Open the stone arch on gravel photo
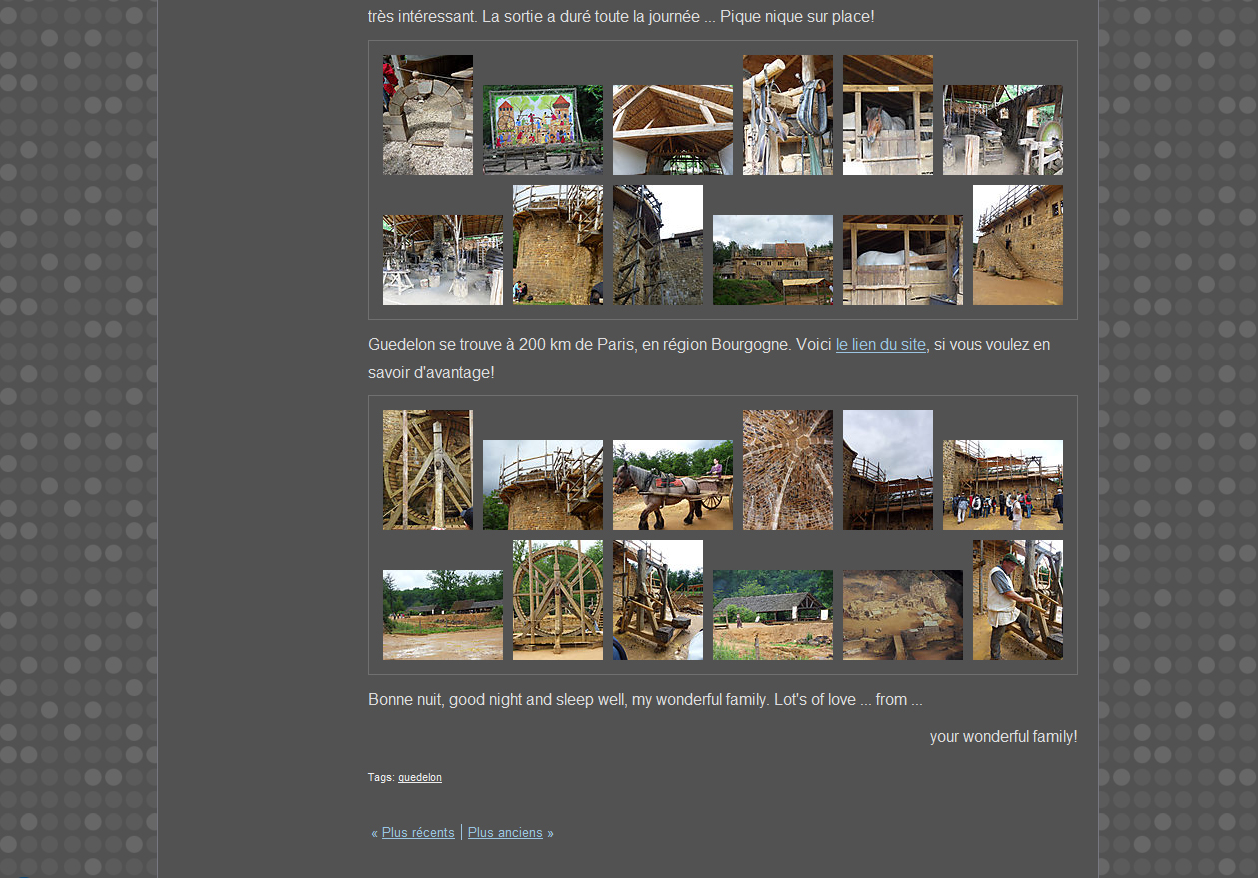This screenshot has height=878, width=1258. pos(428,115)
